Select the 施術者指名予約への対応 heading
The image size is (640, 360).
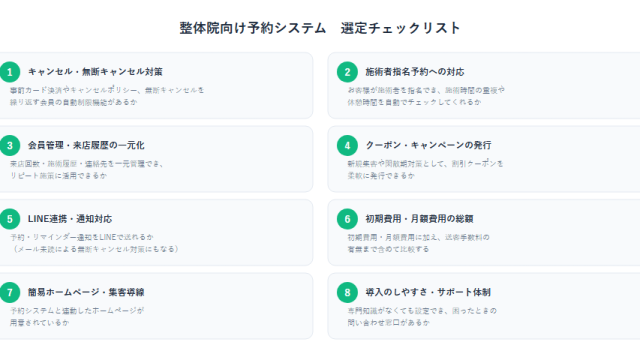tap(415, 72)
